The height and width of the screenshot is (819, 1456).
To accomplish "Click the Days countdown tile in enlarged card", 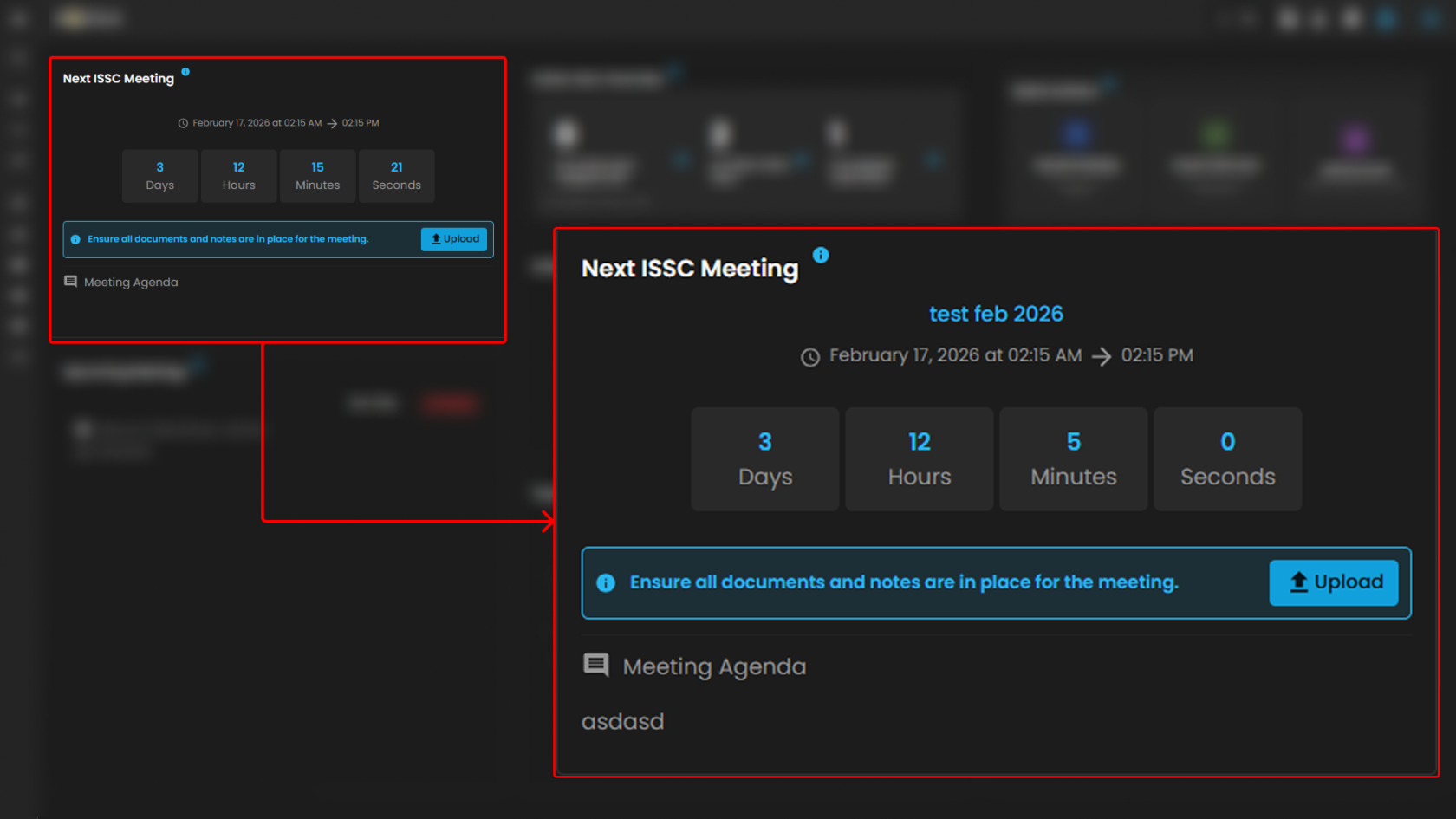I will (764, 458).
